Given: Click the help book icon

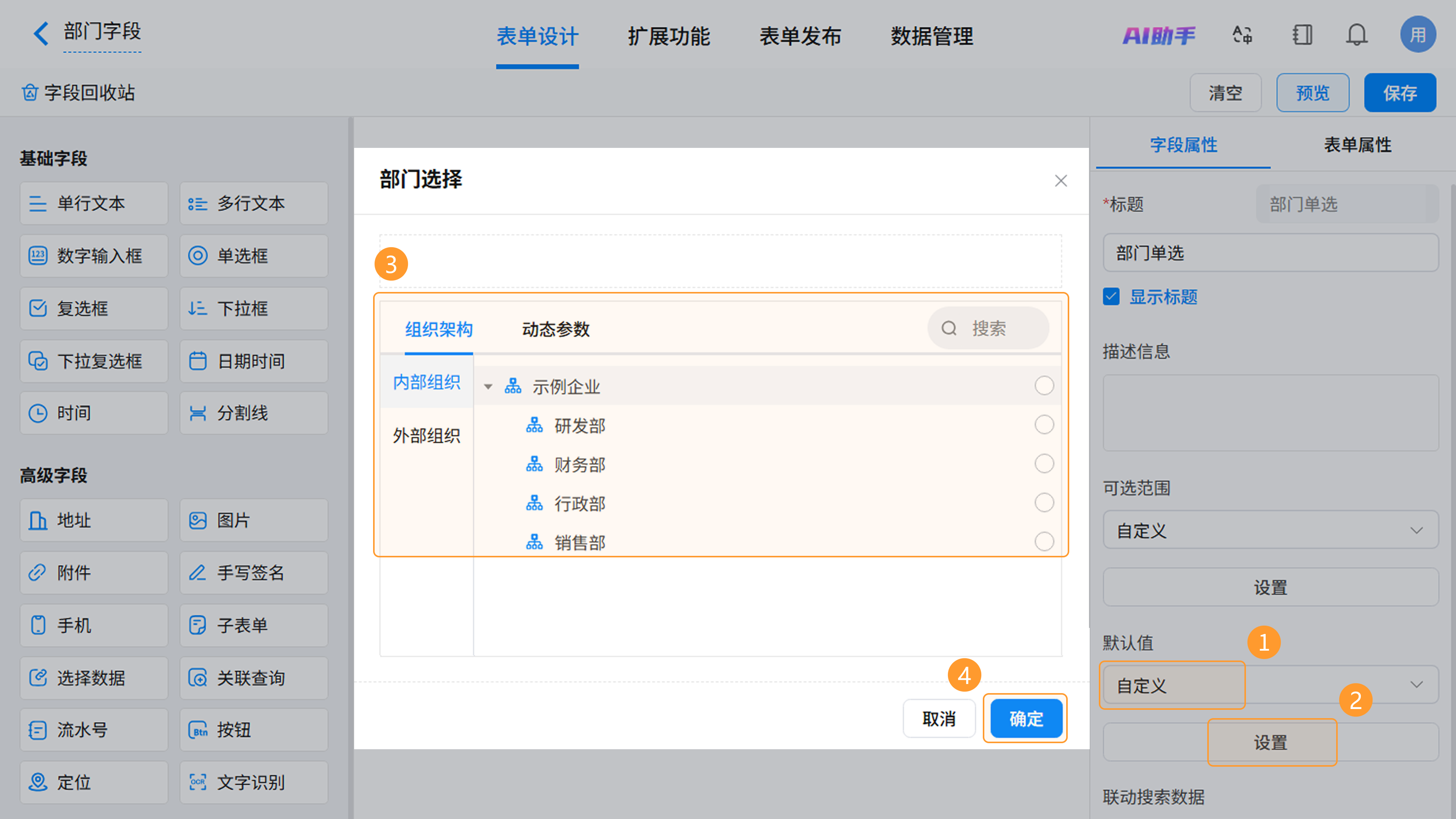Looking at the screenshot, I should (1302, 35).
